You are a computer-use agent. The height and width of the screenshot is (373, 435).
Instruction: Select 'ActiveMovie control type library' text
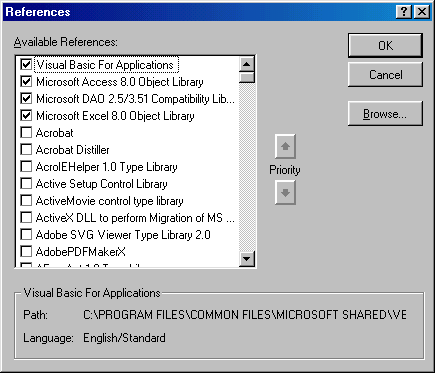pos(110,201)
